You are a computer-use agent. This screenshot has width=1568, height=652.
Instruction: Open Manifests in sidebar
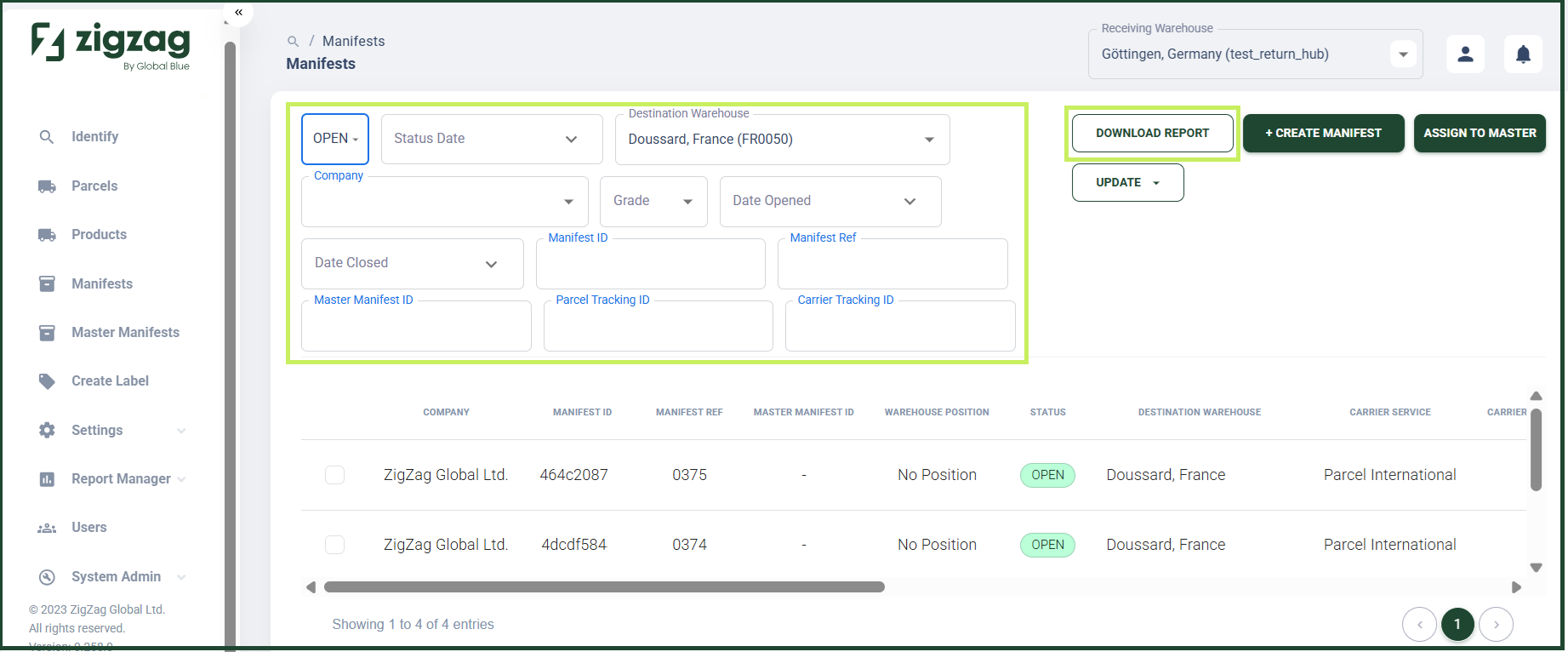pos(102,284)
